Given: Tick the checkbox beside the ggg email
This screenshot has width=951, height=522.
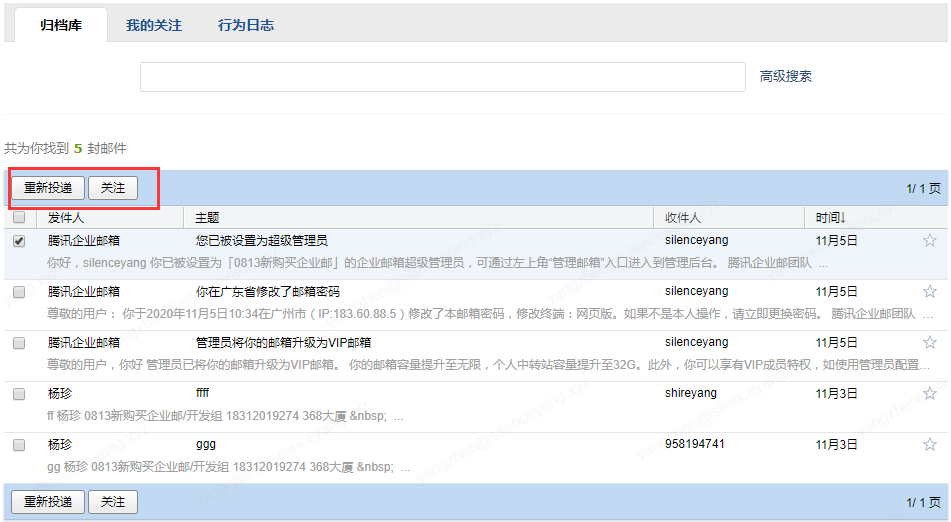Looking at the screenshot, I should click(x=19, y=445).
